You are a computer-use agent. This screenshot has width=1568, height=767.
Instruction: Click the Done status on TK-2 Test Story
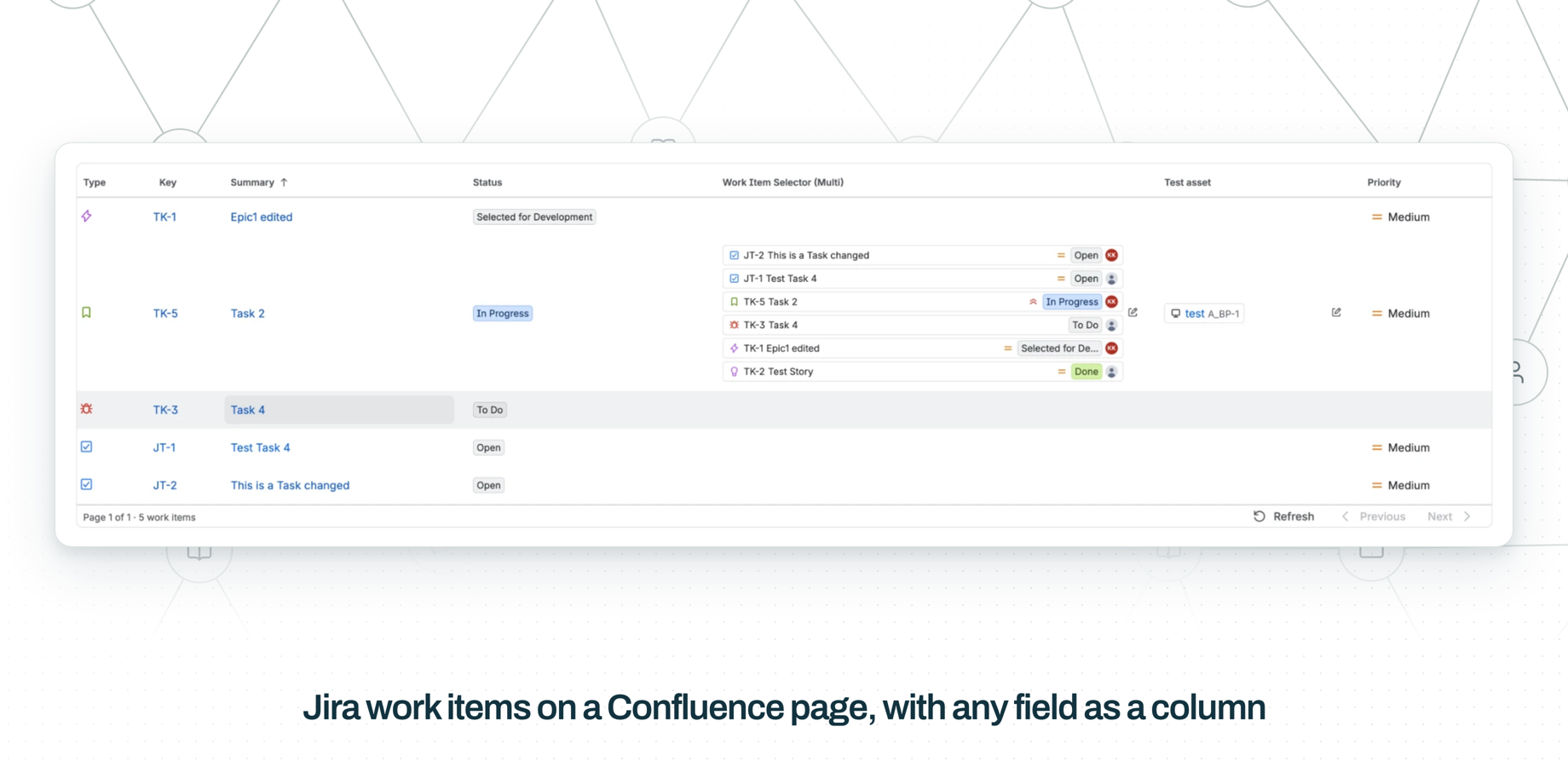click(x=1087, y=372)
